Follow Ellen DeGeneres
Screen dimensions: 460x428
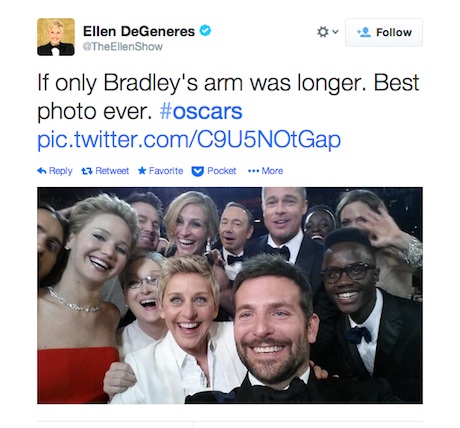coord(384,32)
